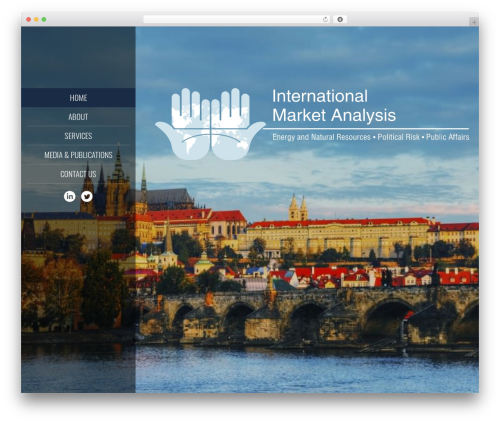
Task: Open the Twitter social icon
Action: 87,196
